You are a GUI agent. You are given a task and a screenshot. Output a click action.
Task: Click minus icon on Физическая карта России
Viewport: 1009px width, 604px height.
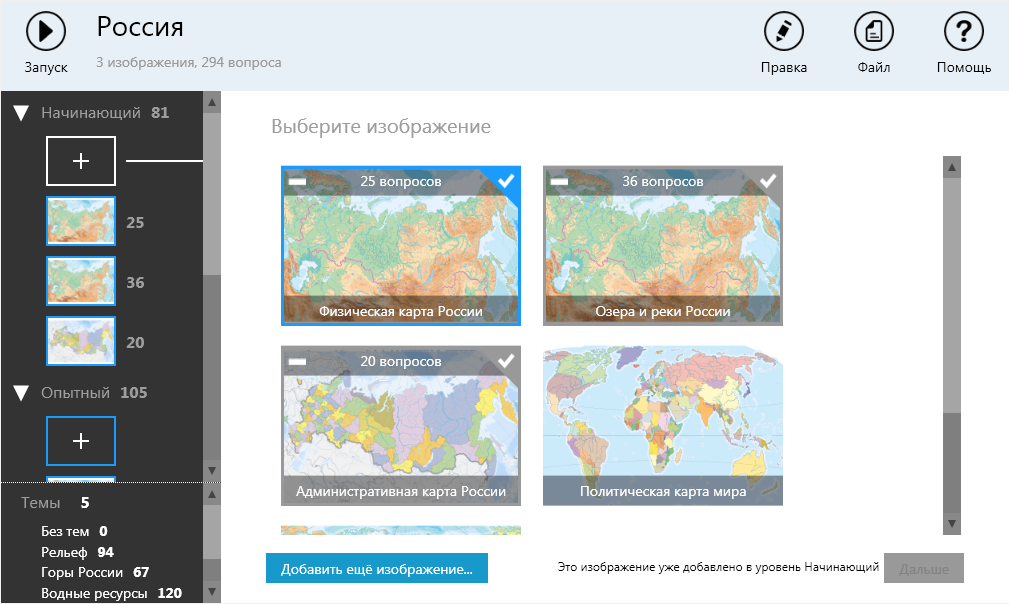tap(297, 182)
